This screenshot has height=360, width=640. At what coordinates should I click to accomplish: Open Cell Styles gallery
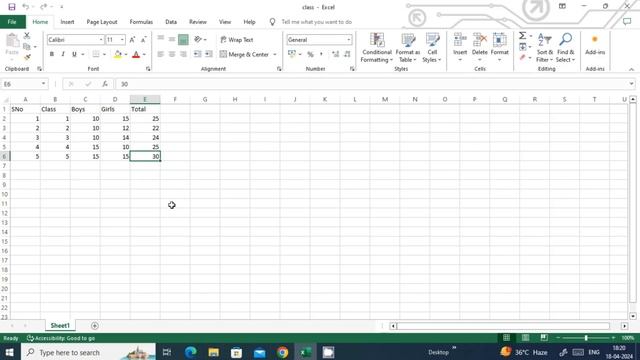click(432, 47)
